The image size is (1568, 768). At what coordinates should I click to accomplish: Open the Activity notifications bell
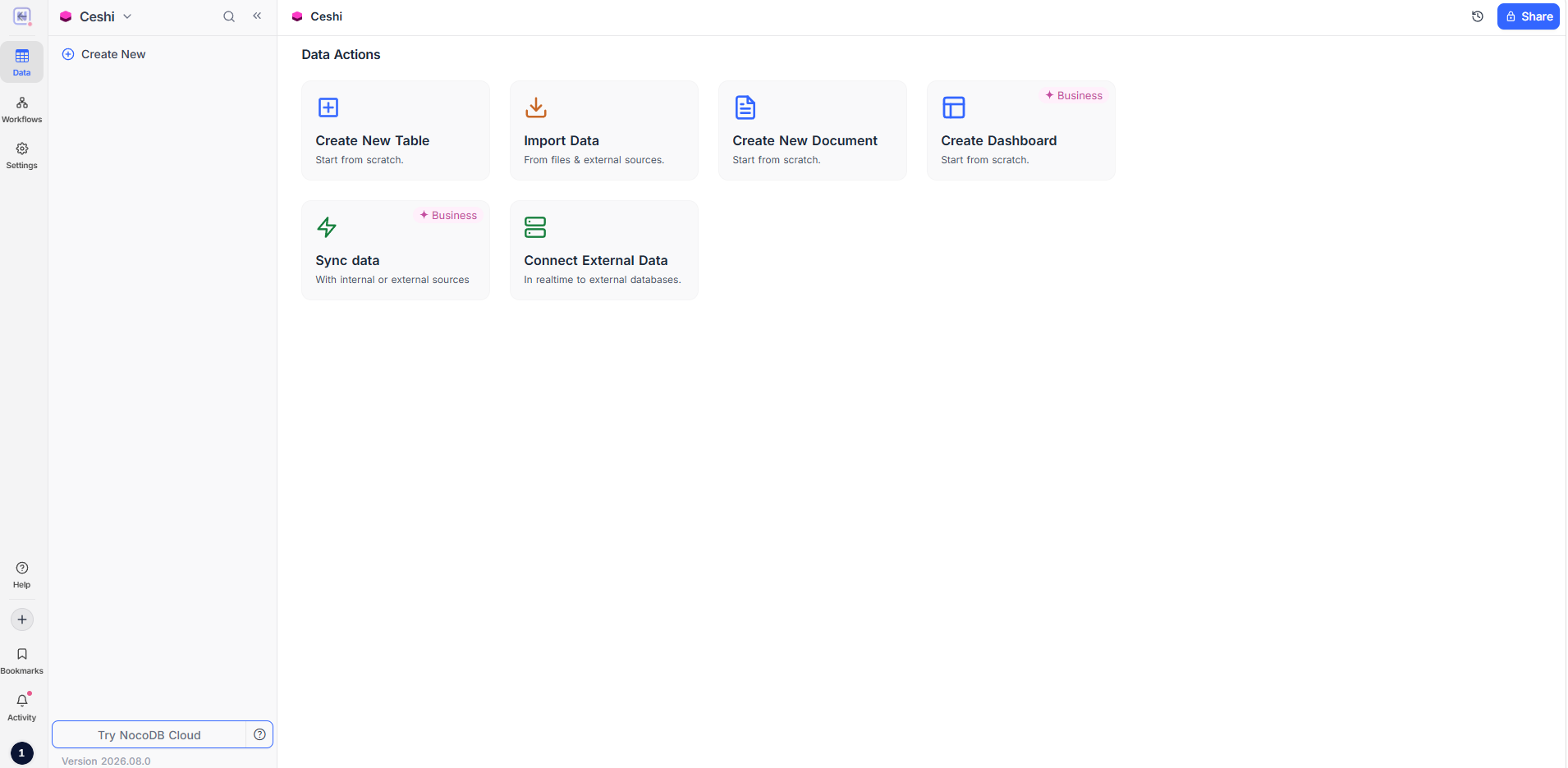click(x=22, y=707)
